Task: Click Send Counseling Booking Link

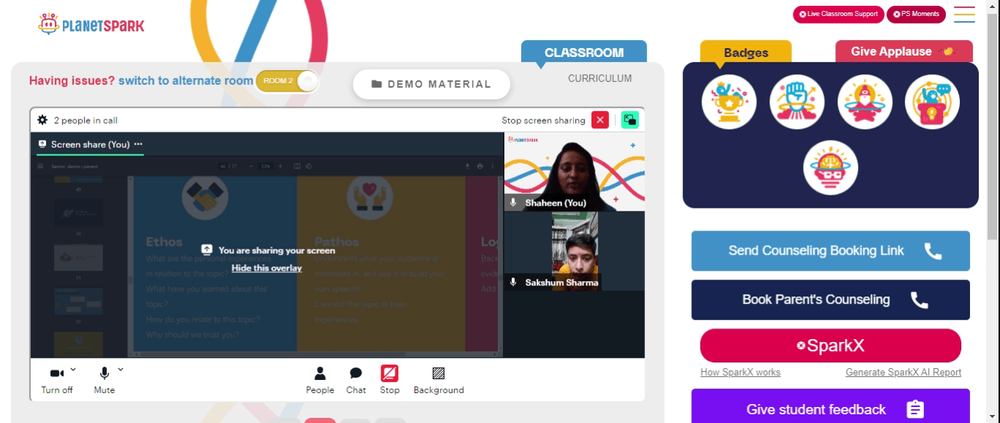Action: tap(830, 251)
